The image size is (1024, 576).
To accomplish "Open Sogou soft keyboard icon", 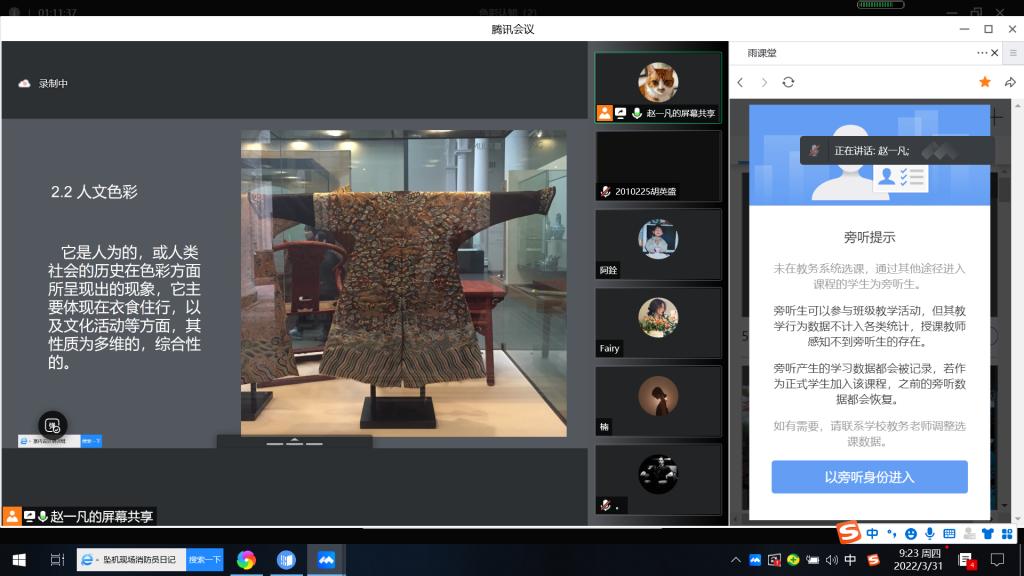I will [x=949, y=534].
